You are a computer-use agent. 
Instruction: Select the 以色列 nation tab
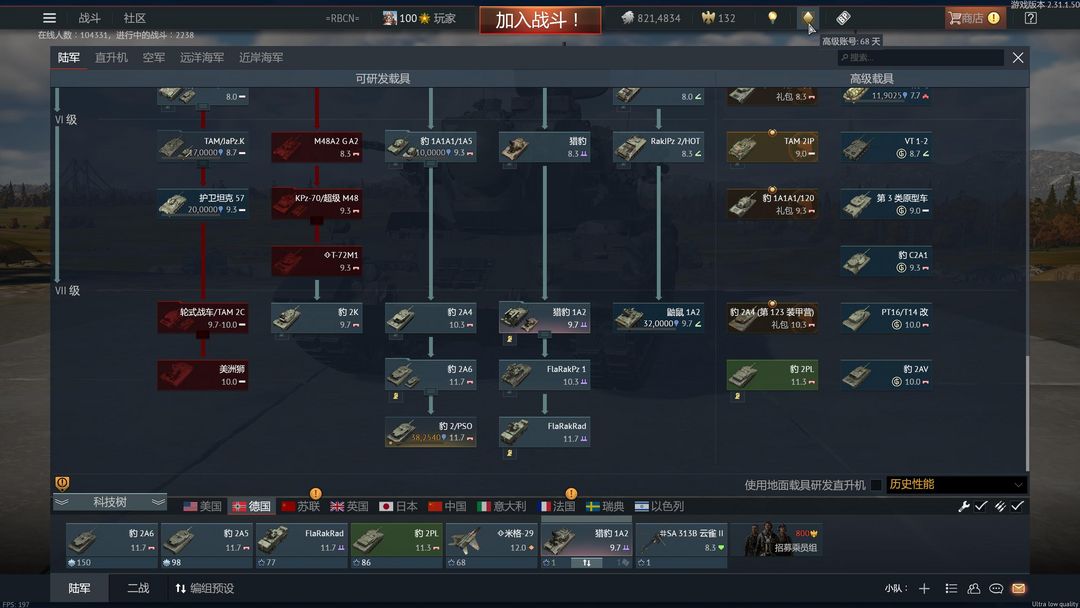coord(659,506)
